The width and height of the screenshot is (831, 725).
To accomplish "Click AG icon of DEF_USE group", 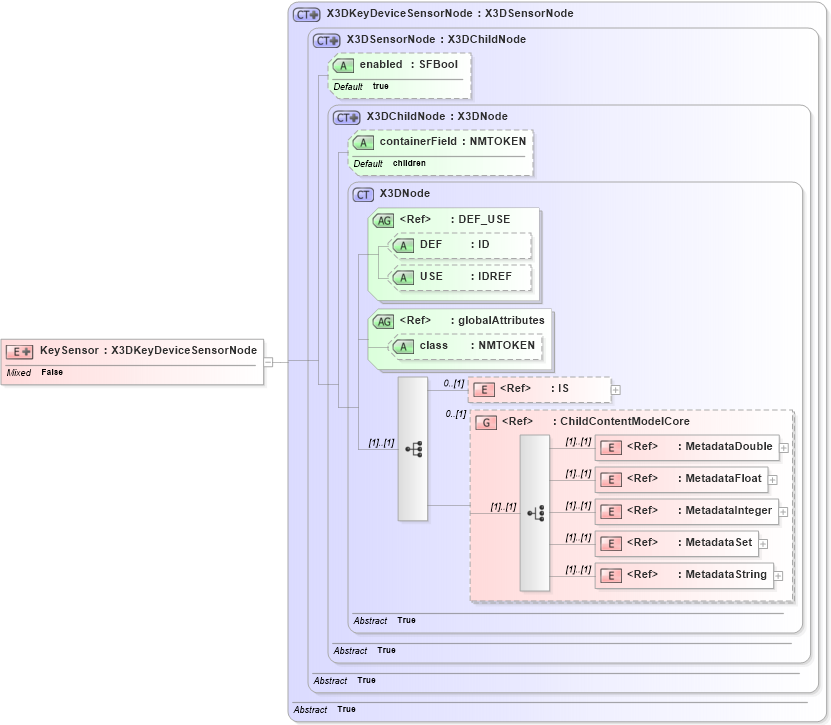I will tap(384, 220).
